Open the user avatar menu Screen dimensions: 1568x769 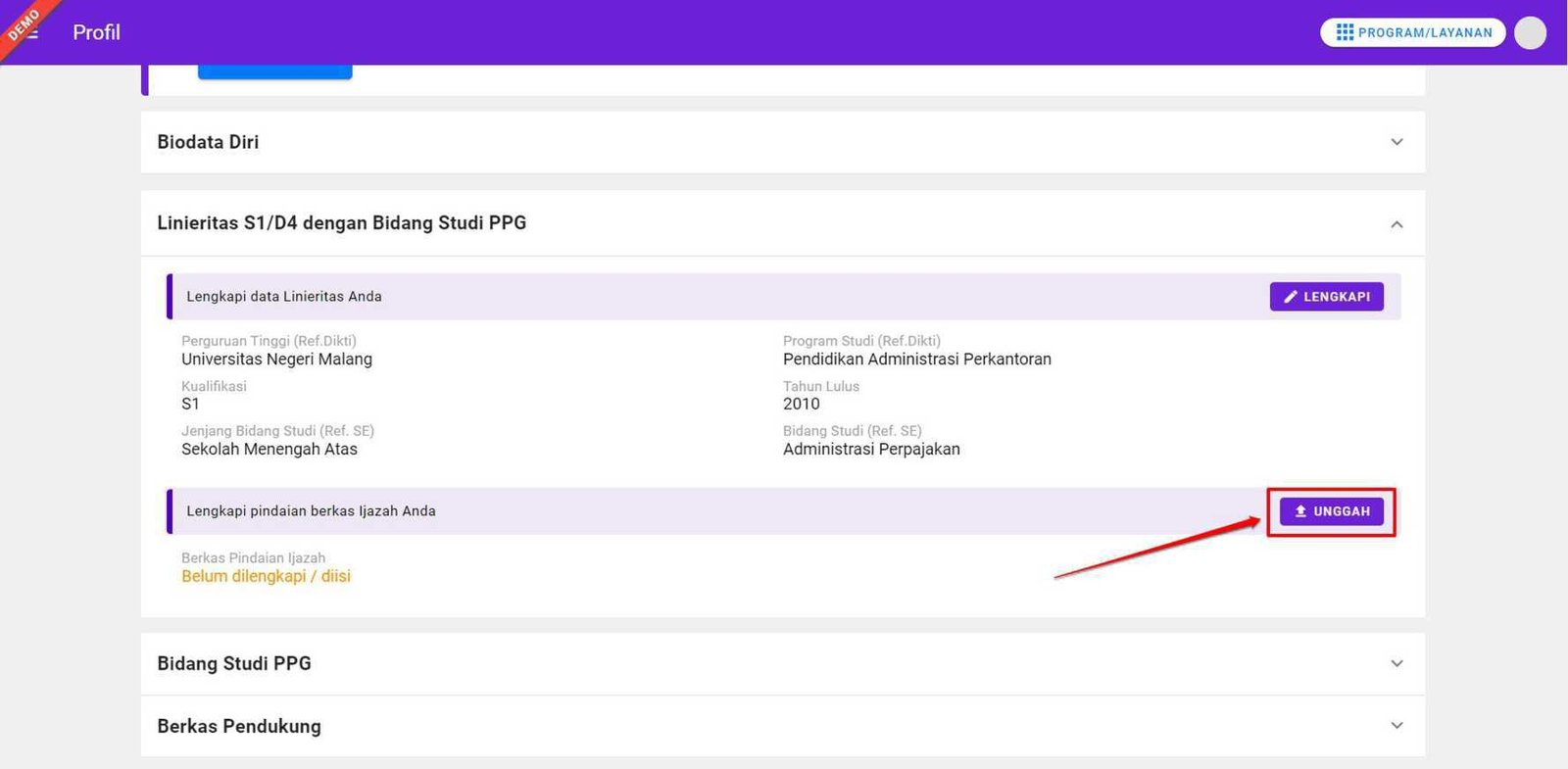pyautogui.click(x=1530, y=32)
